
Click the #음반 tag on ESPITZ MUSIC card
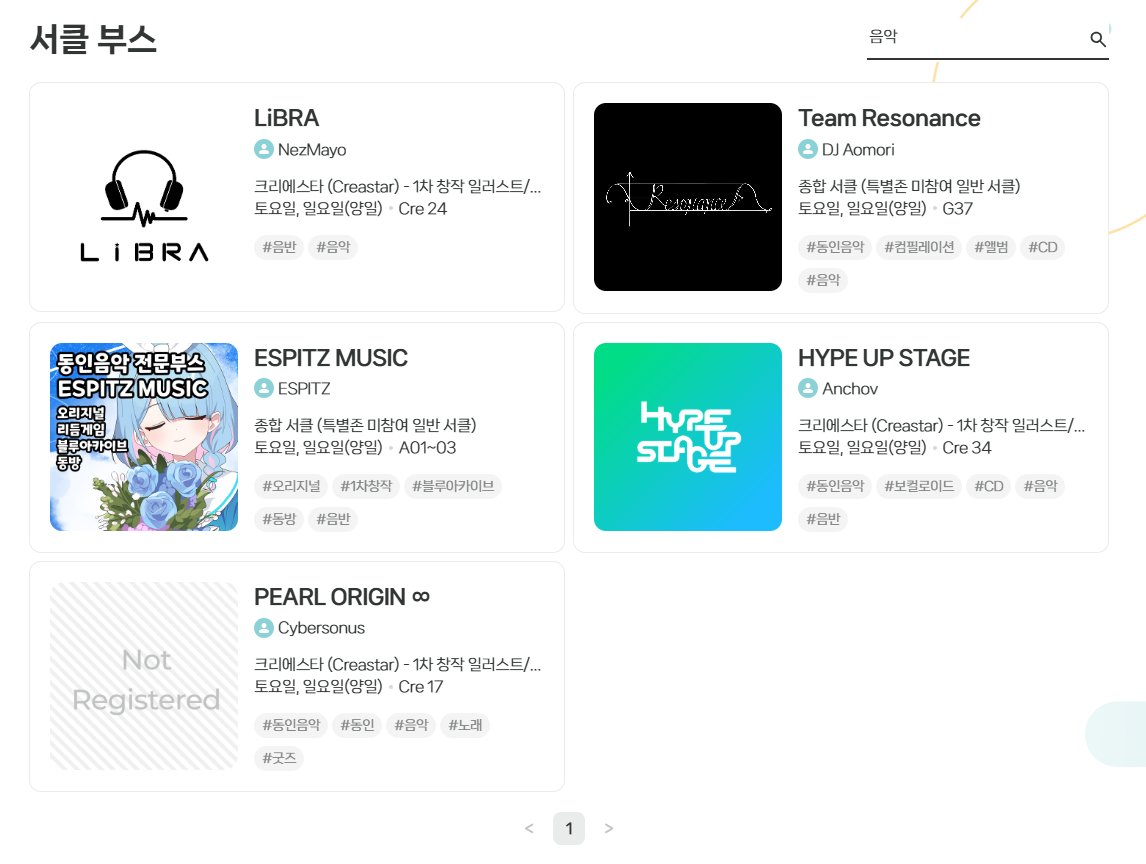pos(333,519)
